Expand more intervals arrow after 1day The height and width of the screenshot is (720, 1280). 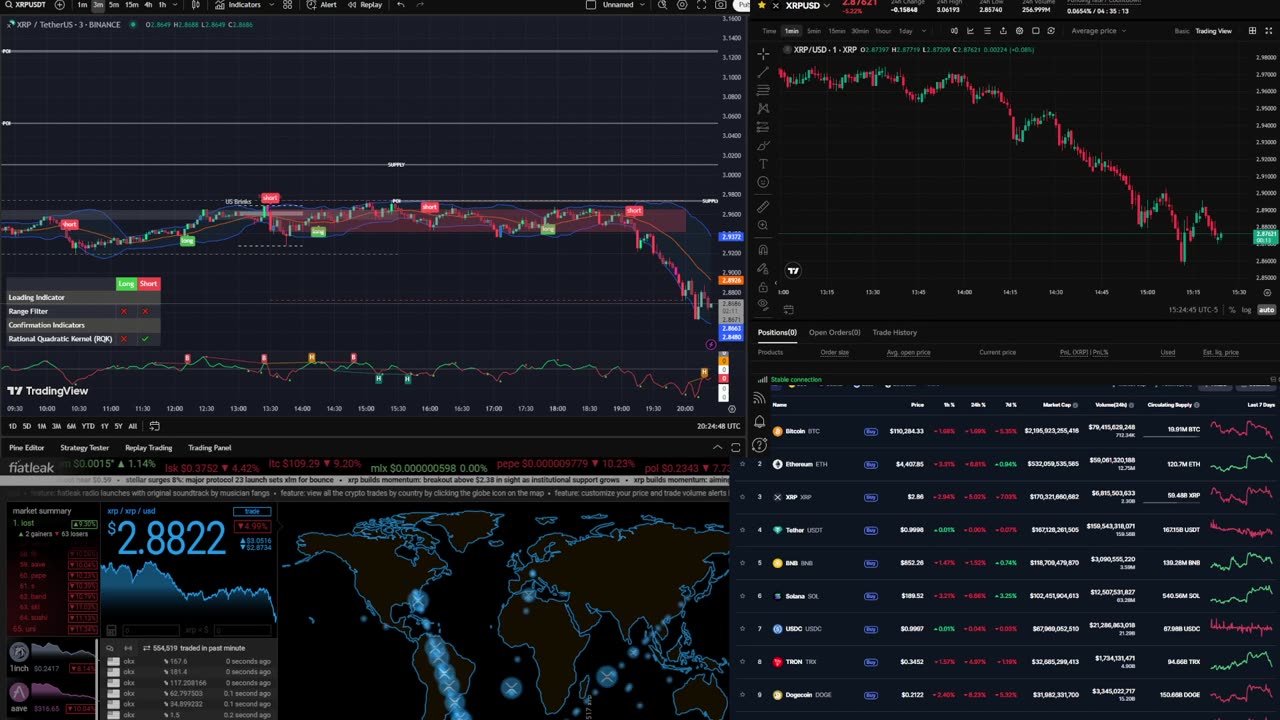tap(922, 31)
